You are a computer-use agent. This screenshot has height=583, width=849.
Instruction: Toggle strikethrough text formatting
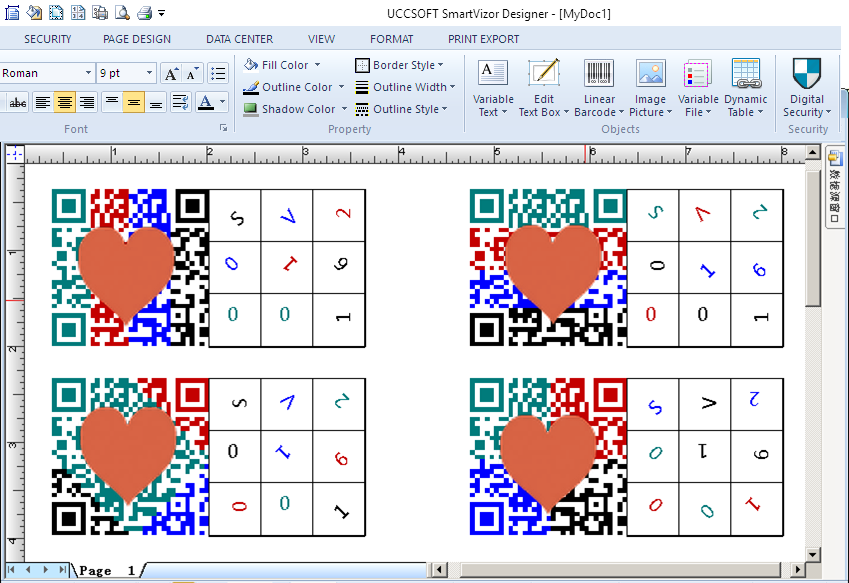point(18,102)
